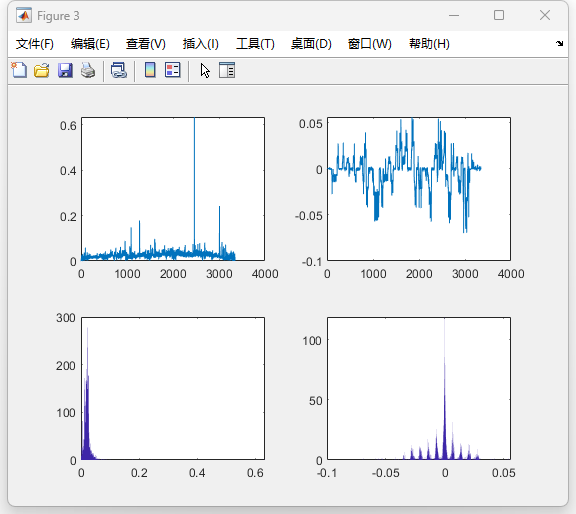Insert legend using the toolbar icon
The width and height of the screenshot is (576, 514).
pos(173,70)
